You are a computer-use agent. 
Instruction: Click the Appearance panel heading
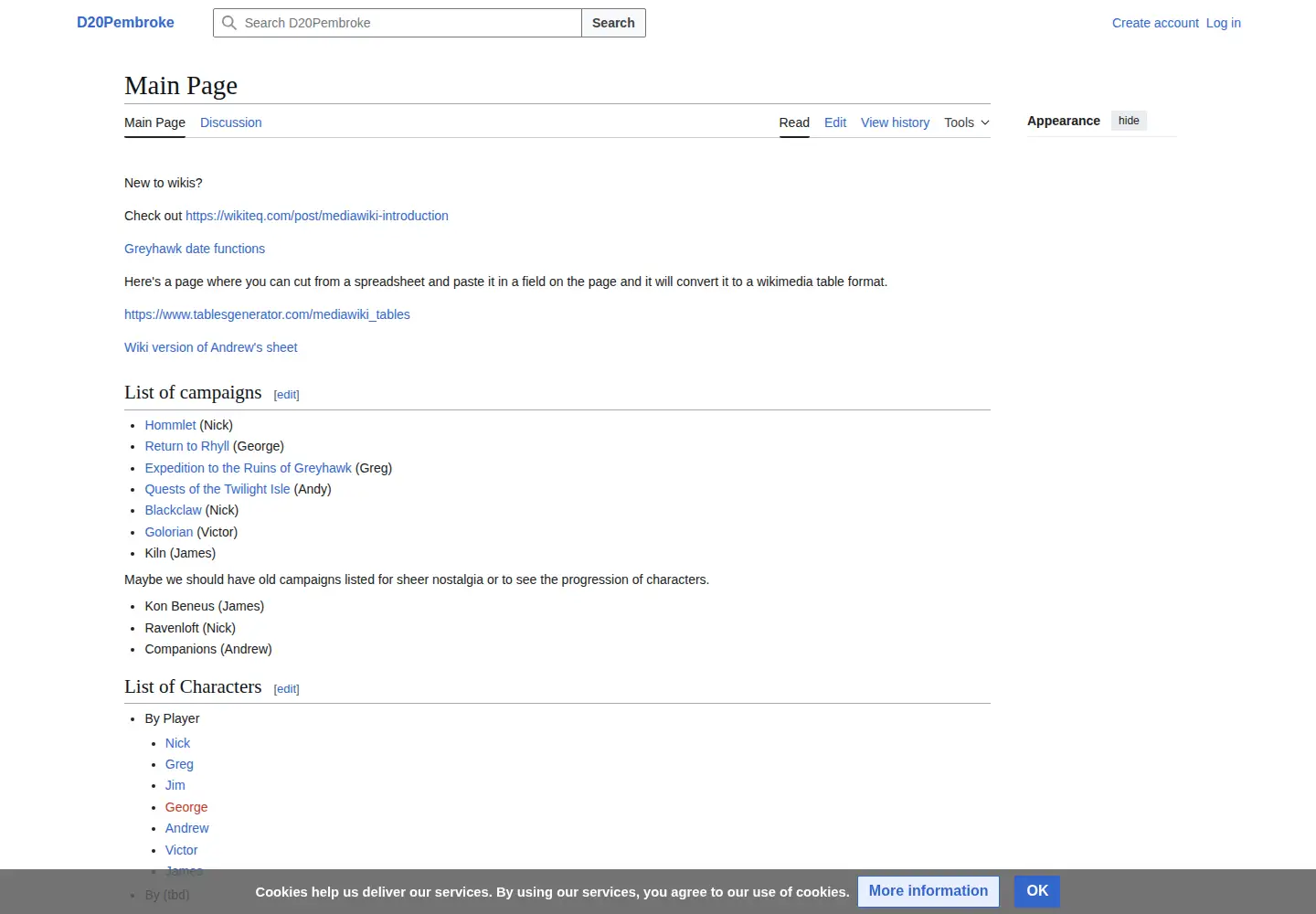pyautogui.click(x=1064, y=121)
